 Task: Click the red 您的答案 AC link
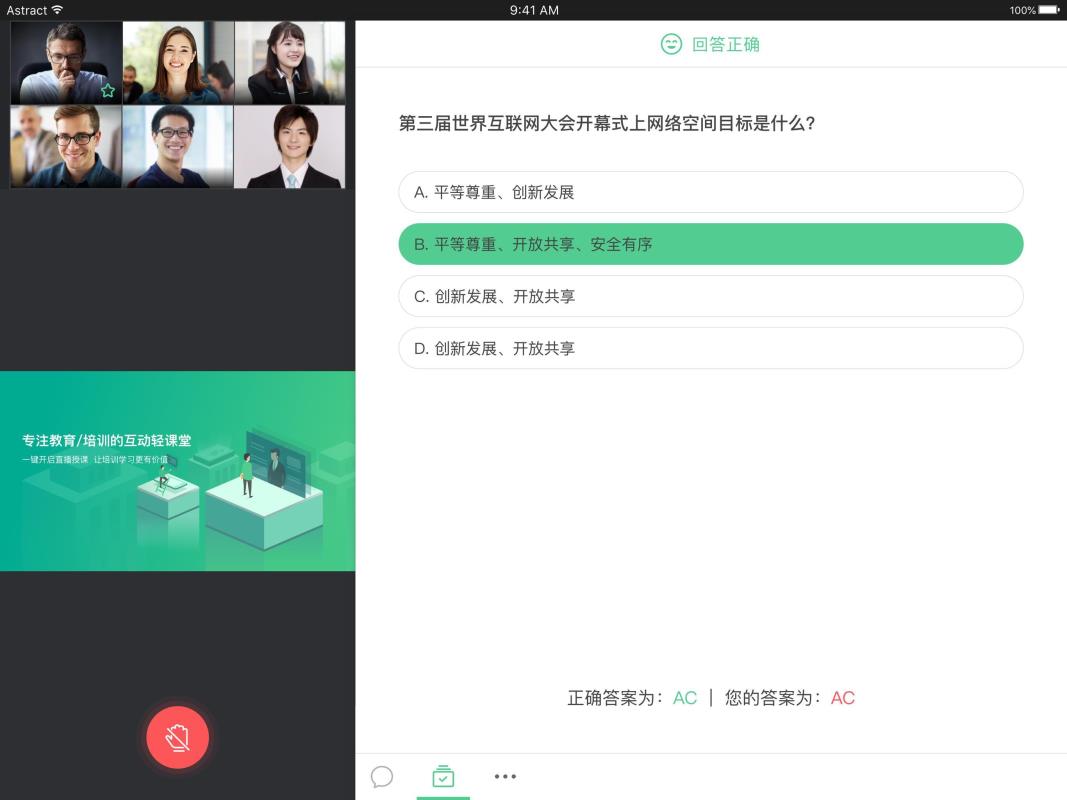[843, 697]
